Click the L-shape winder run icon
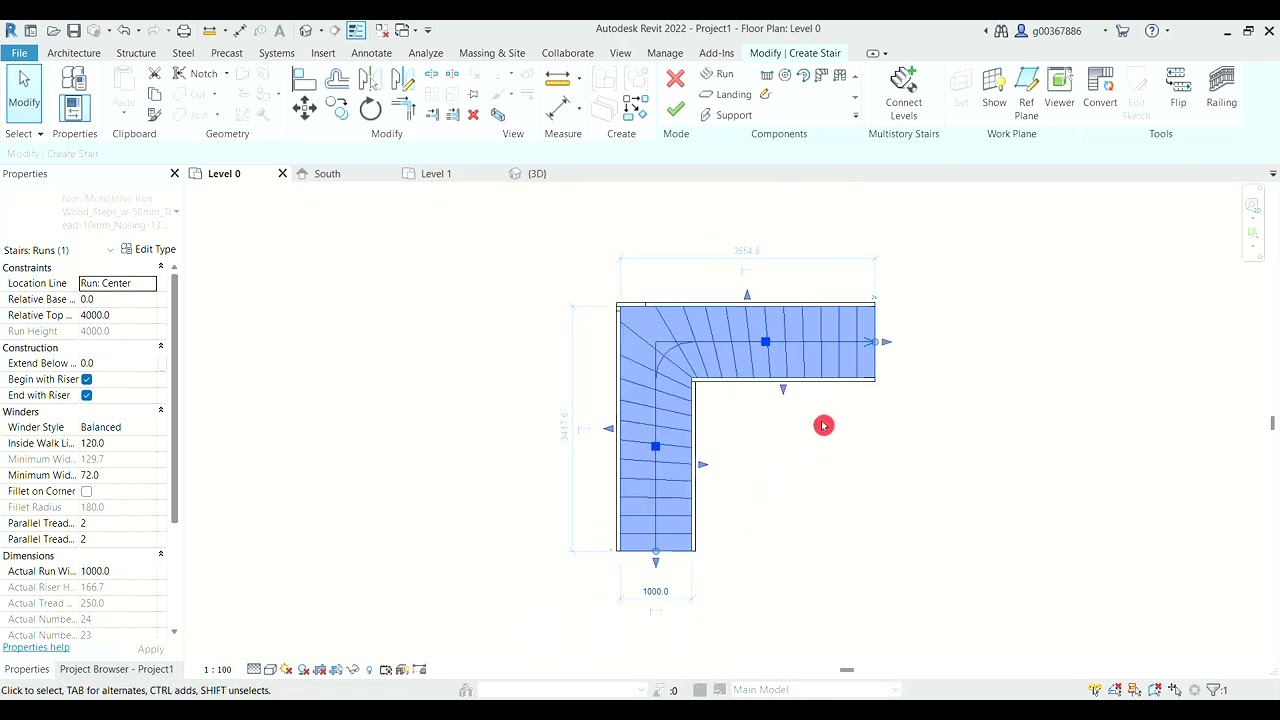 [822, 75]
